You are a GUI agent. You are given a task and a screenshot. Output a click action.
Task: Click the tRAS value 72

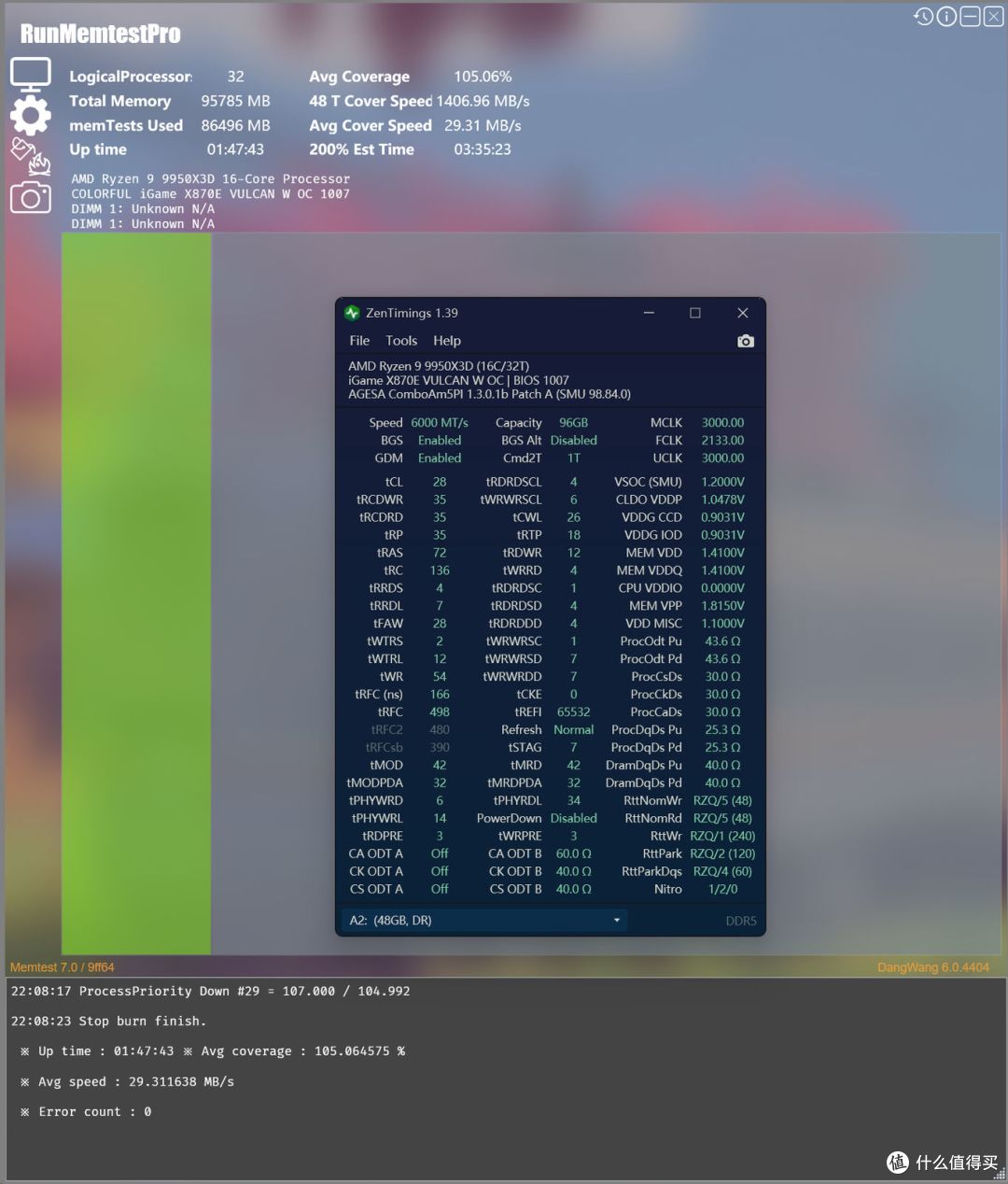click(x=440, y=554)
